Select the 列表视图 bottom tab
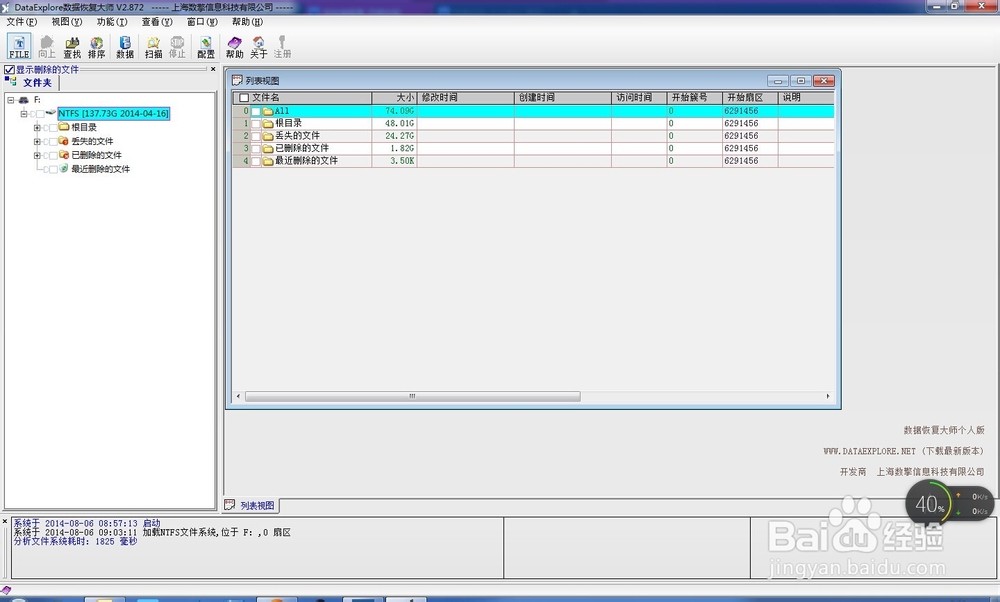1000x602 pixels. click(251, 505)
